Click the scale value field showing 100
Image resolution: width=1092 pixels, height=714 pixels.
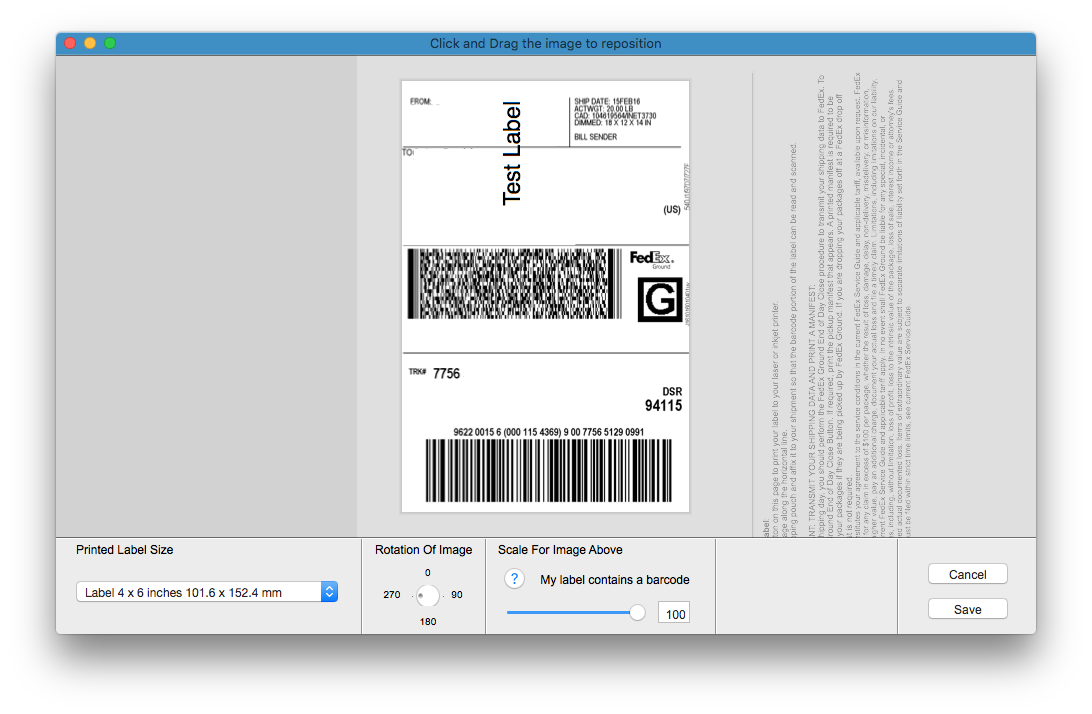(x=674, y=614)
